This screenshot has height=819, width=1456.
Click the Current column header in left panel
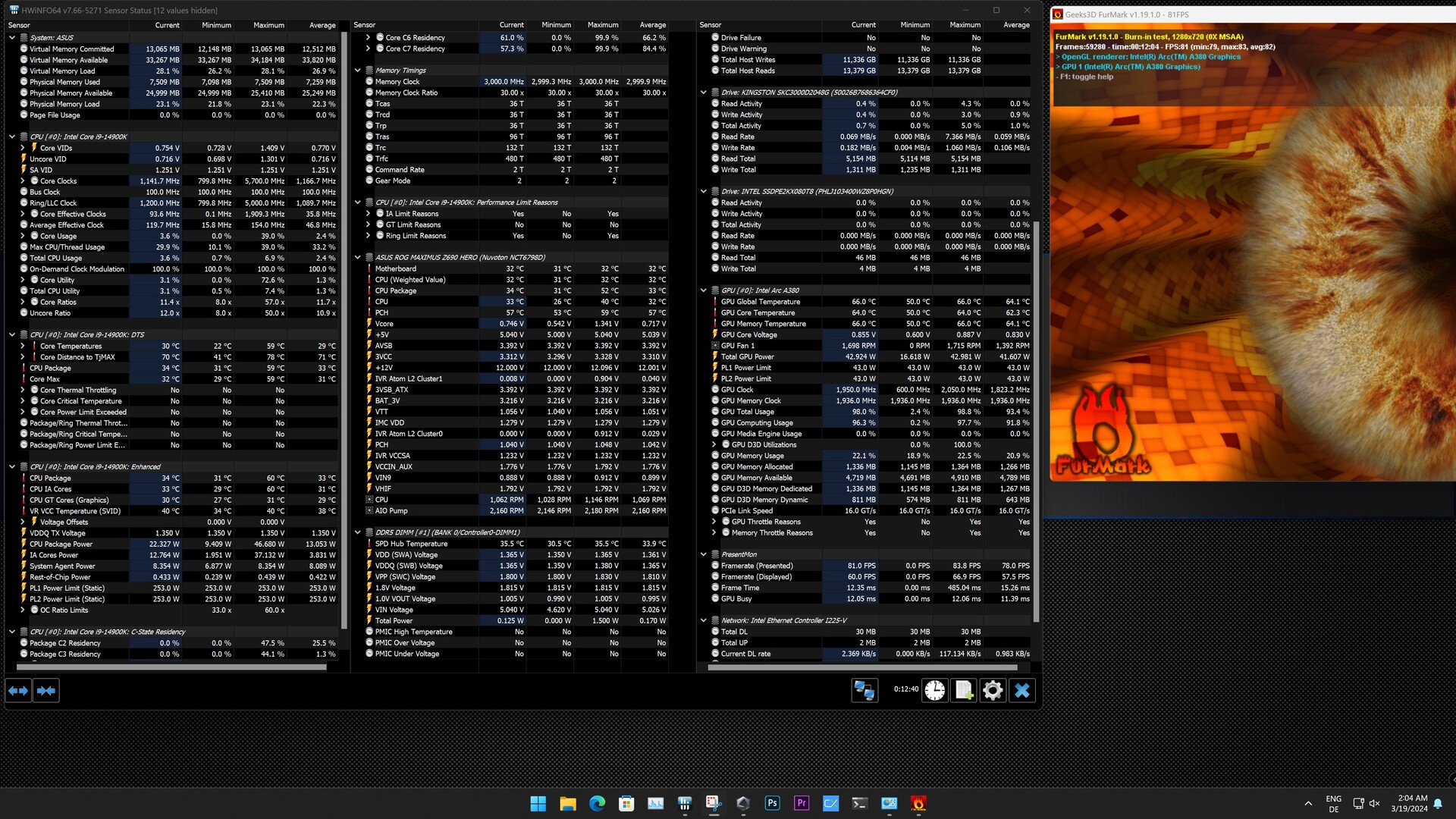[x=167, y=25]
